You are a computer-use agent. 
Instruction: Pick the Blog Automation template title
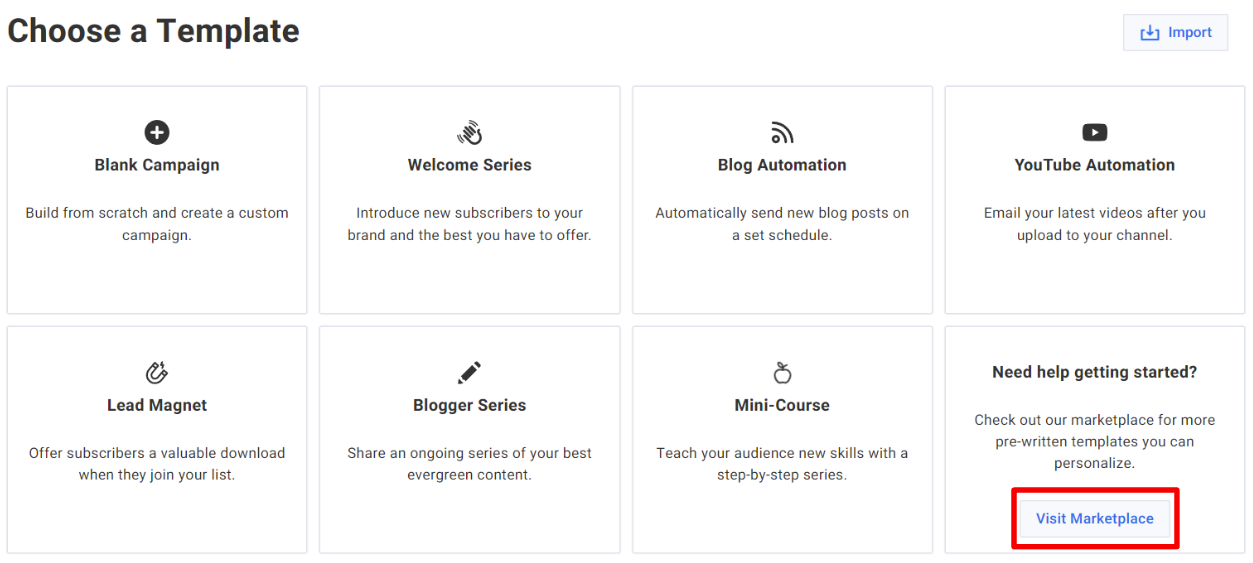click(x=782, y=165)
